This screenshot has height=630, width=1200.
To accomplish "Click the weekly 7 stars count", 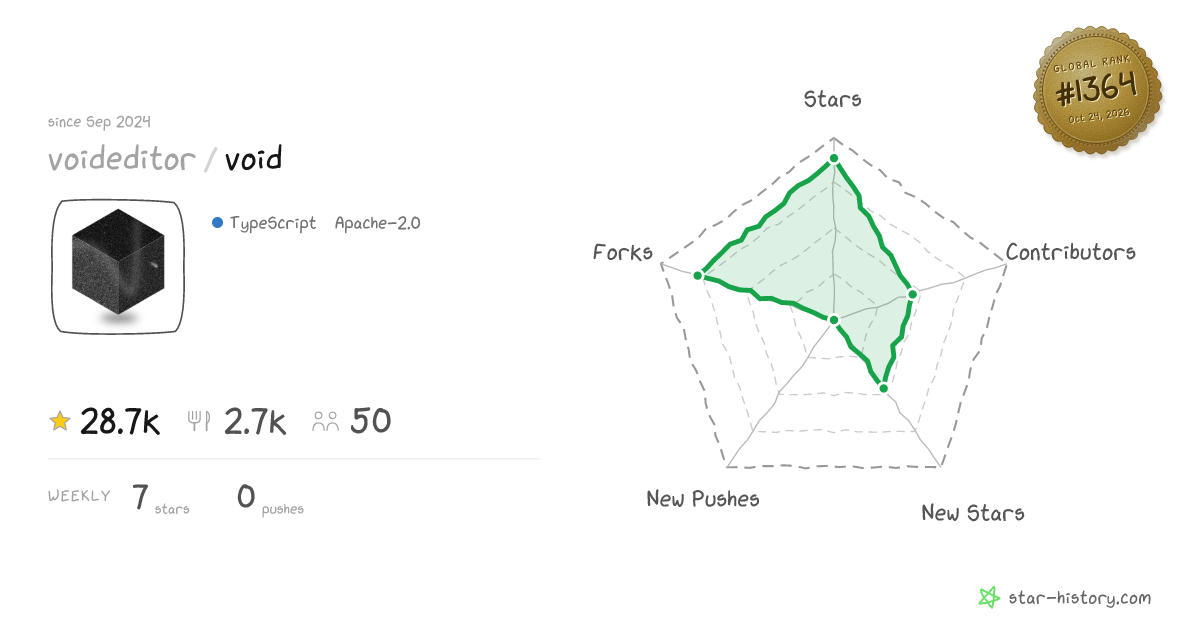I will [x=141, y=496].
